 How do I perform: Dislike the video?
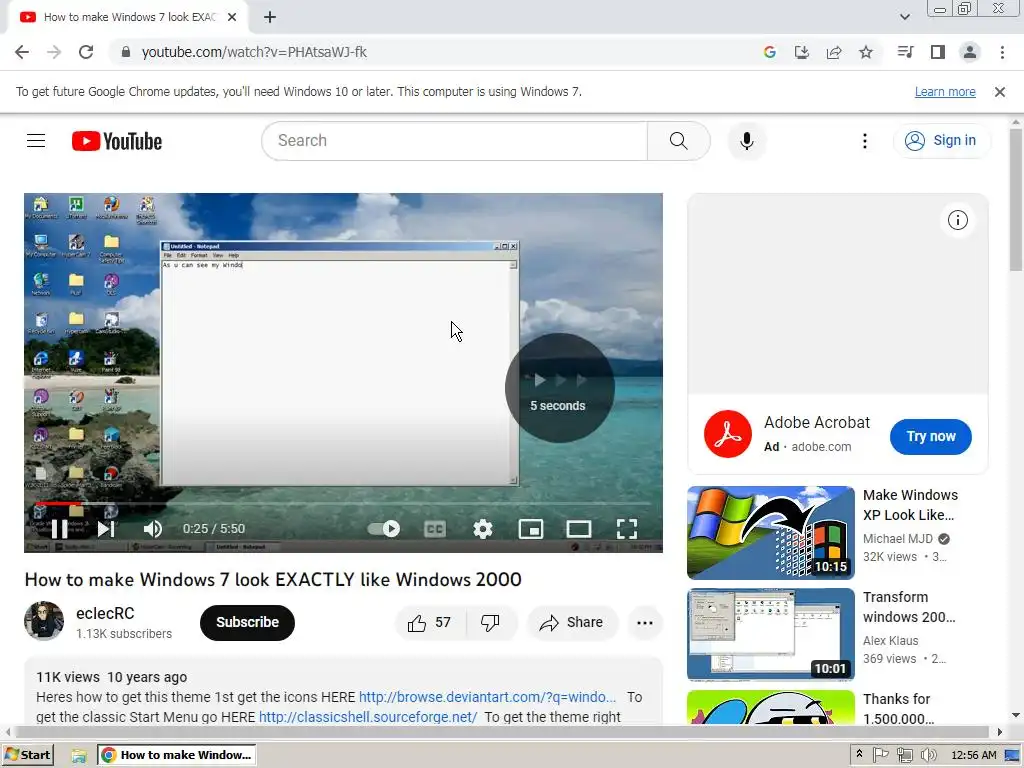coord(490,622)
